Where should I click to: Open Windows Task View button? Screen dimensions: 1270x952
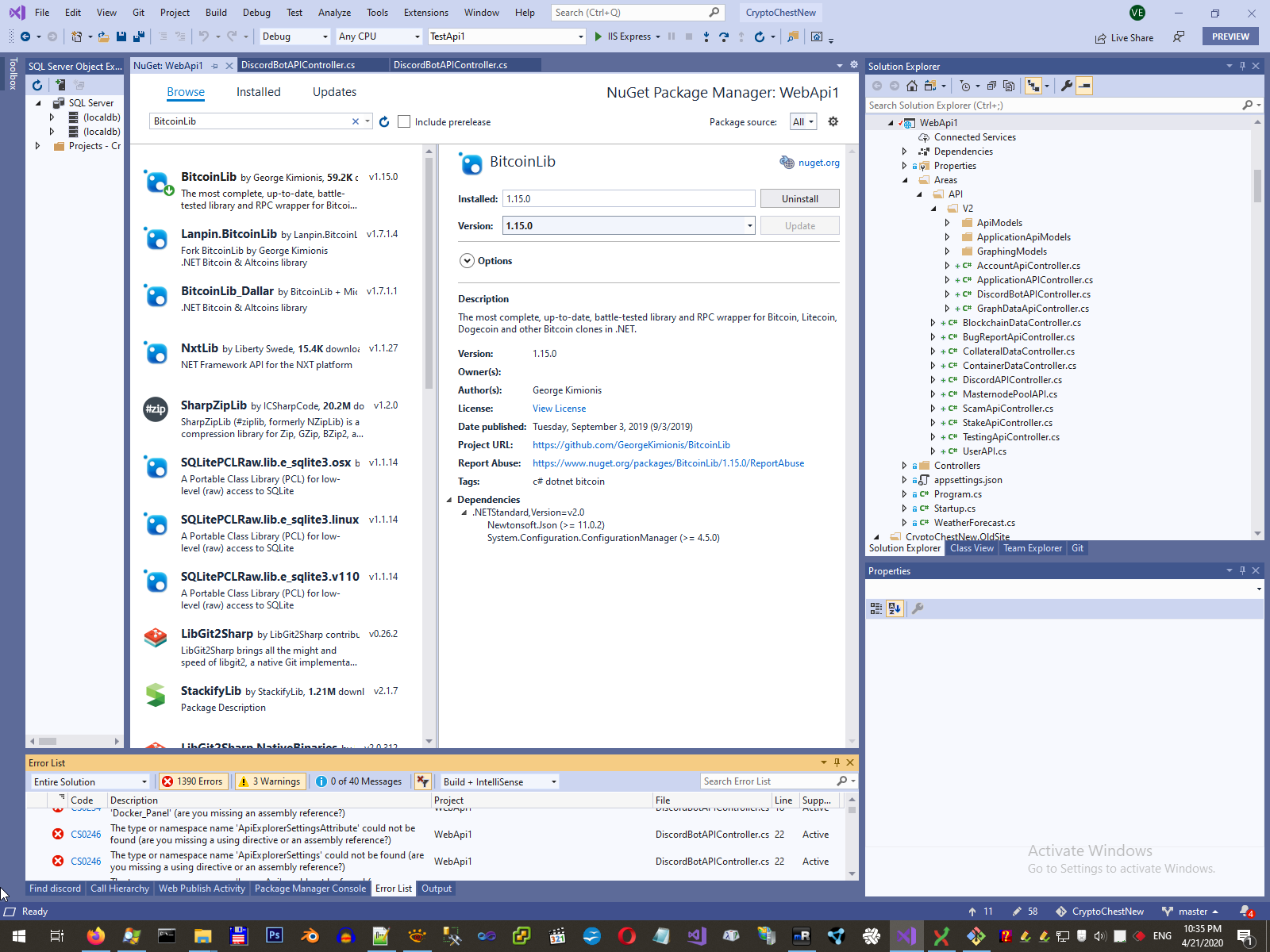[x=57, y=936]
